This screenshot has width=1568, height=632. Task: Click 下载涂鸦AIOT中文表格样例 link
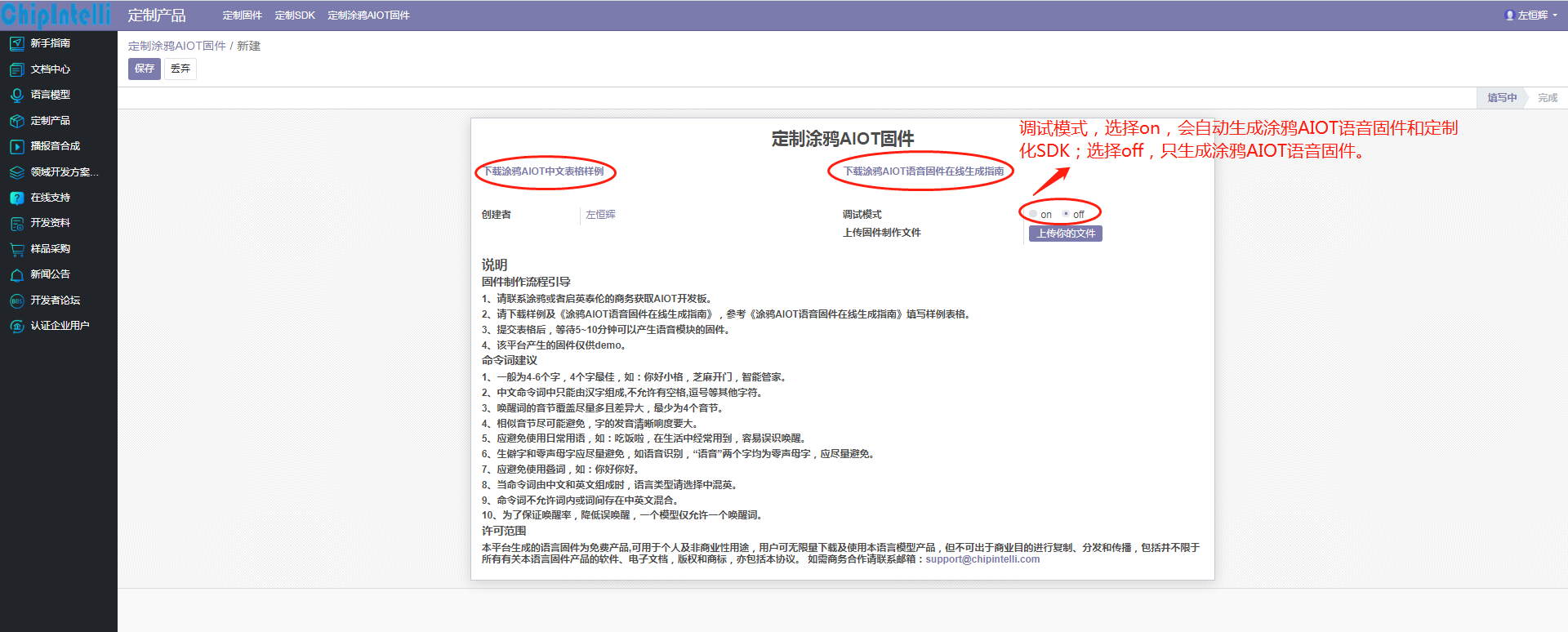[x=544, y=171]
